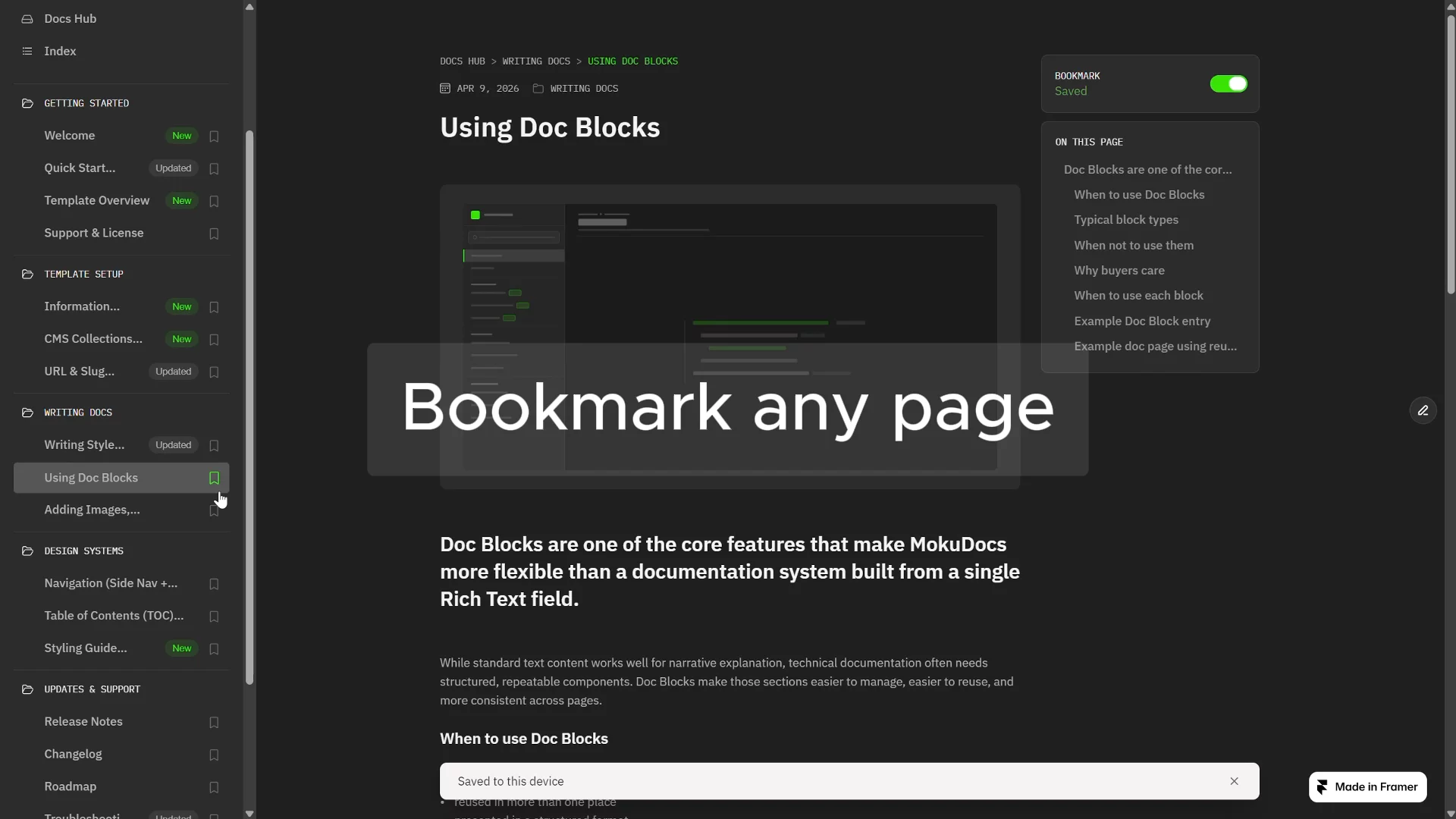Click Docs Hub in the breadcrumb
Image resolution: width=1456 pixels, height=819 pixels.
pos(463,61)
